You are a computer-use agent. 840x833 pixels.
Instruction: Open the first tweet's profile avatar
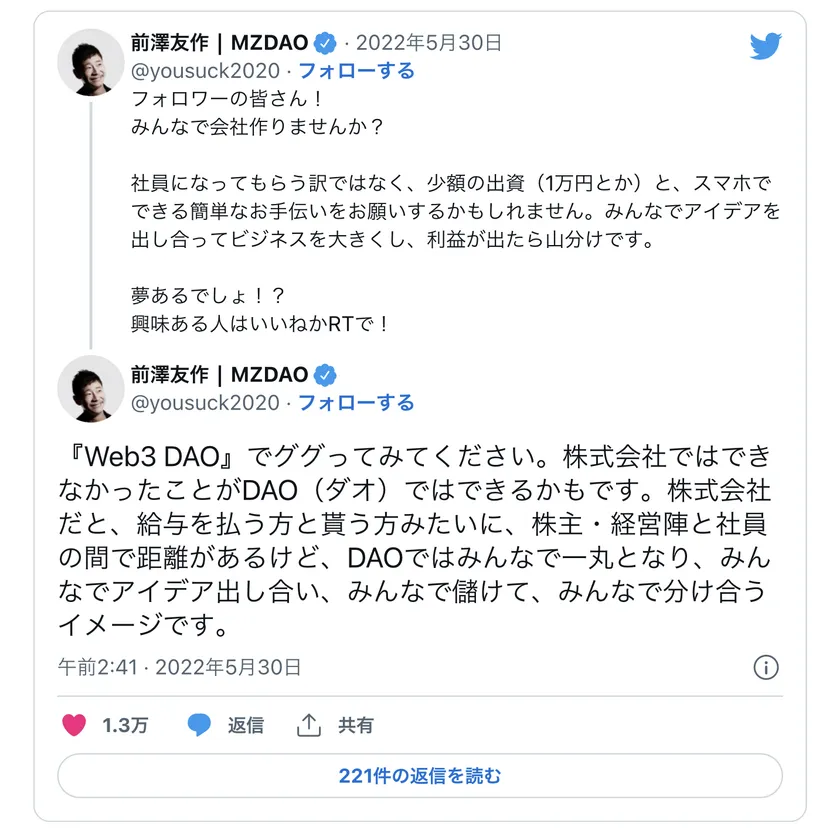click(x=91, y=62)
